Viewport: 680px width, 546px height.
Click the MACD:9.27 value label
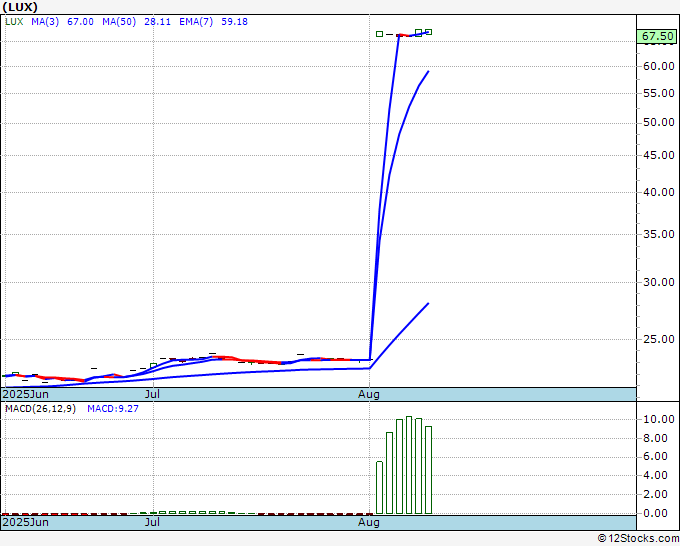tap(113, 409)
